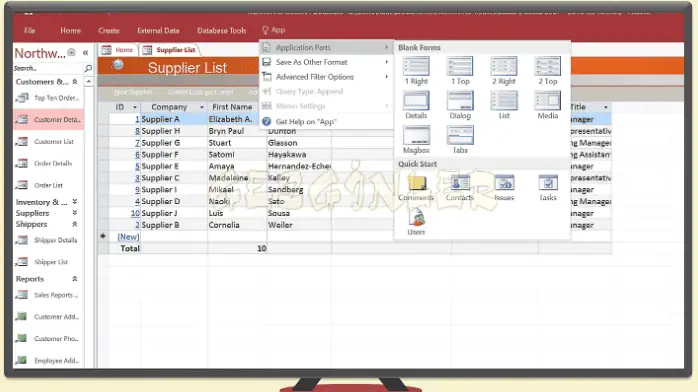Pick the Tabs blank form
698x392 pixels.
[x=460, y=140]
